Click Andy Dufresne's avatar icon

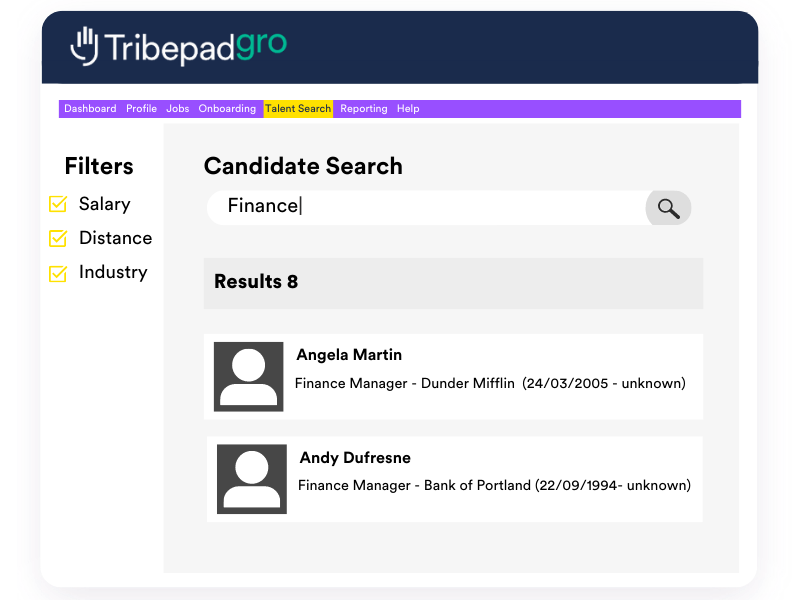[x=251, y=479]
